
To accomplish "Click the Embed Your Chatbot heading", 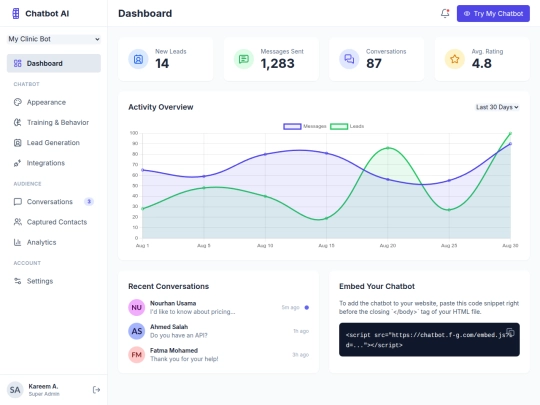I will click(x=377, y=287).
